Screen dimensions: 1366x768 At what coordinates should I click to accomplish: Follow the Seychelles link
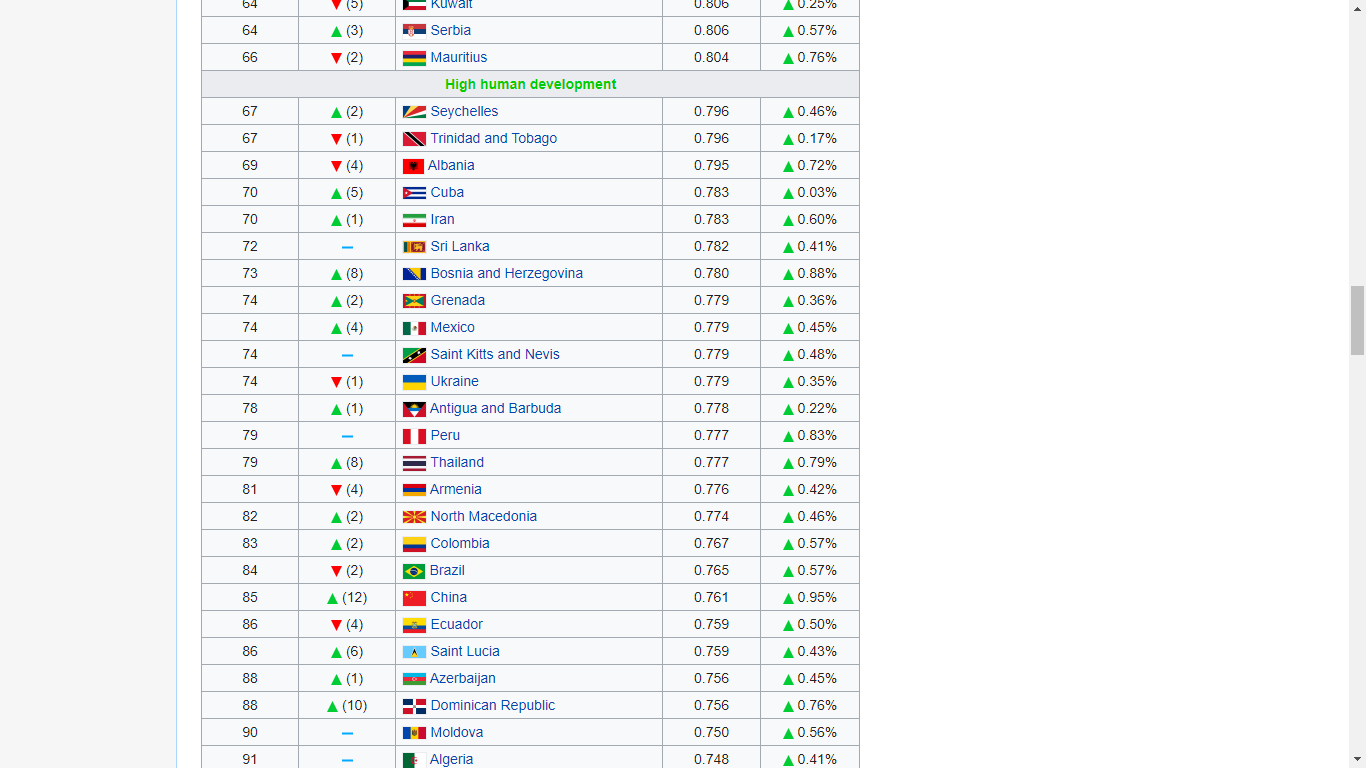click(464, 112)
